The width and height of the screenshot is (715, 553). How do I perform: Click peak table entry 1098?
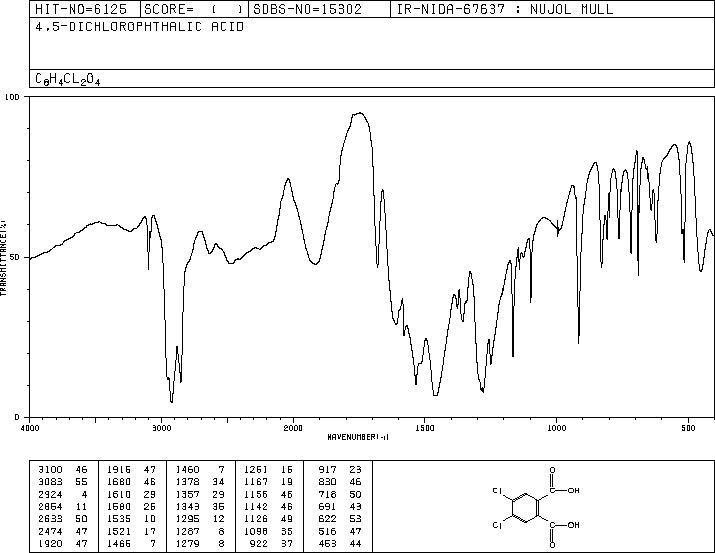coord(269,532)
